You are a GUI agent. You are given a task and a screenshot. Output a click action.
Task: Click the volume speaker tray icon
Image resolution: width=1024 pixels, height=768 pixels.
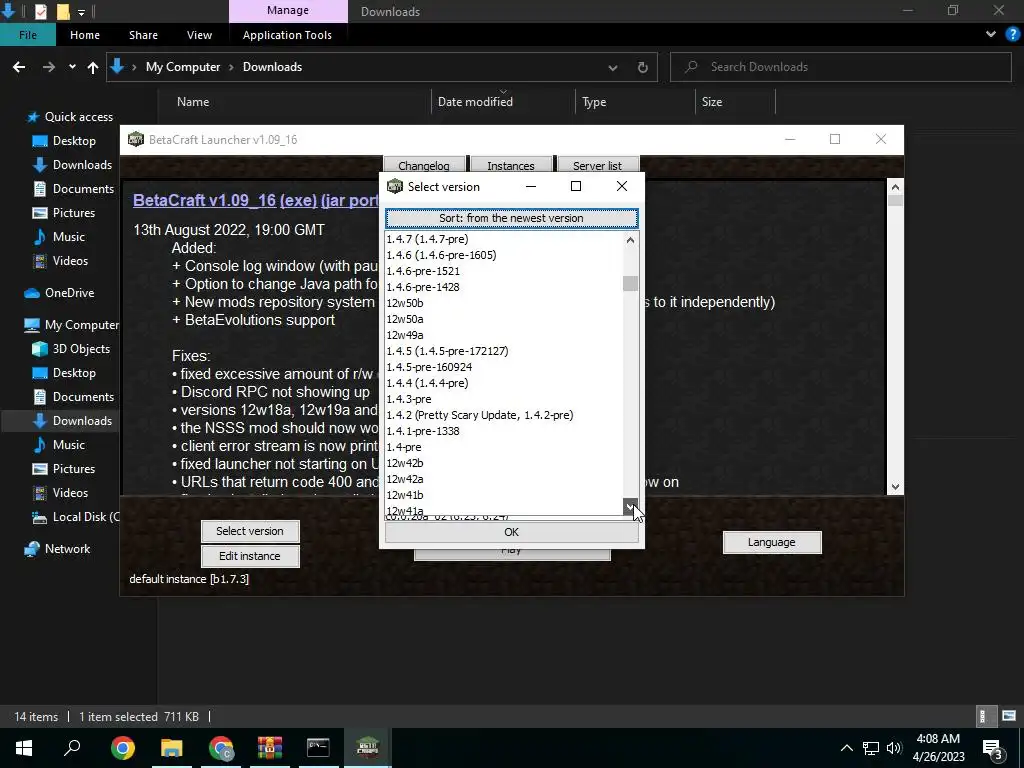894,748
